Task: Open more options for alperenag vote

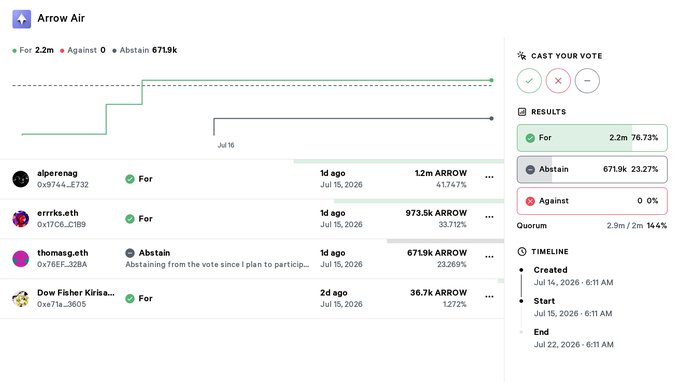Action: pos(489,177)
